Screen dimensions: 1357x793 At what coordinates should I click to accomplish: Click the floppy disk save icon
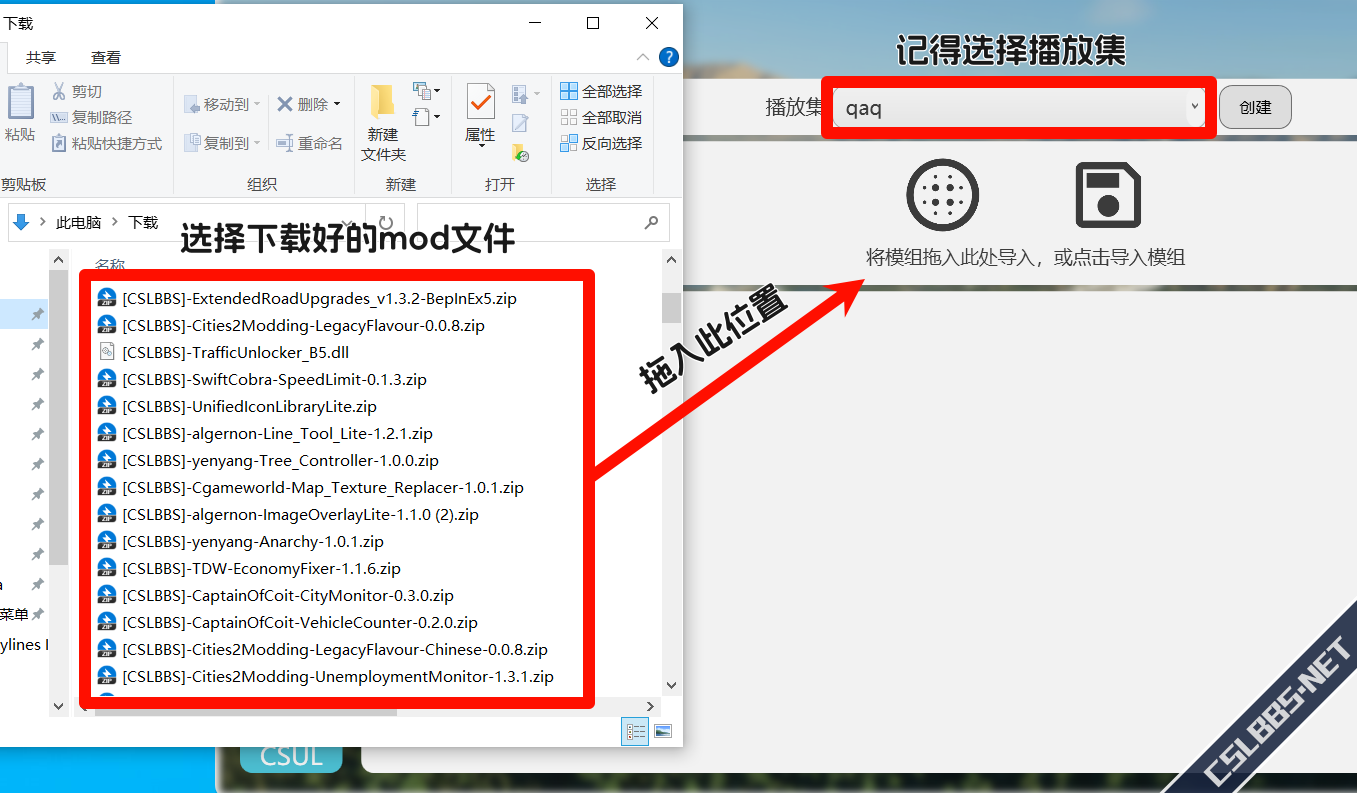pos(1108,195)
